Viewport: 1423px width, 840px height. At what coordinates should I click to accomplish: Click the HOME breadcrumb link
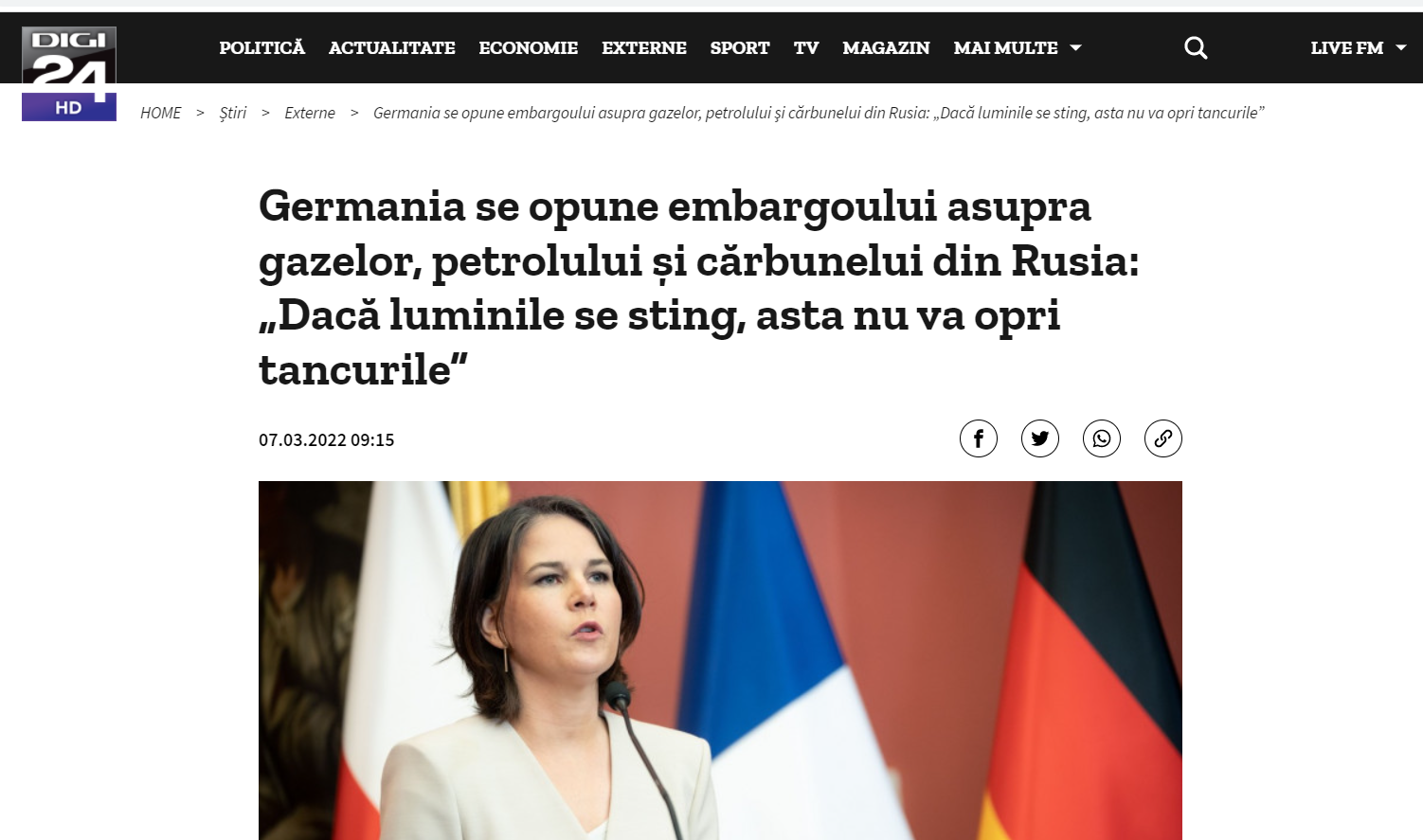(161, 113)
